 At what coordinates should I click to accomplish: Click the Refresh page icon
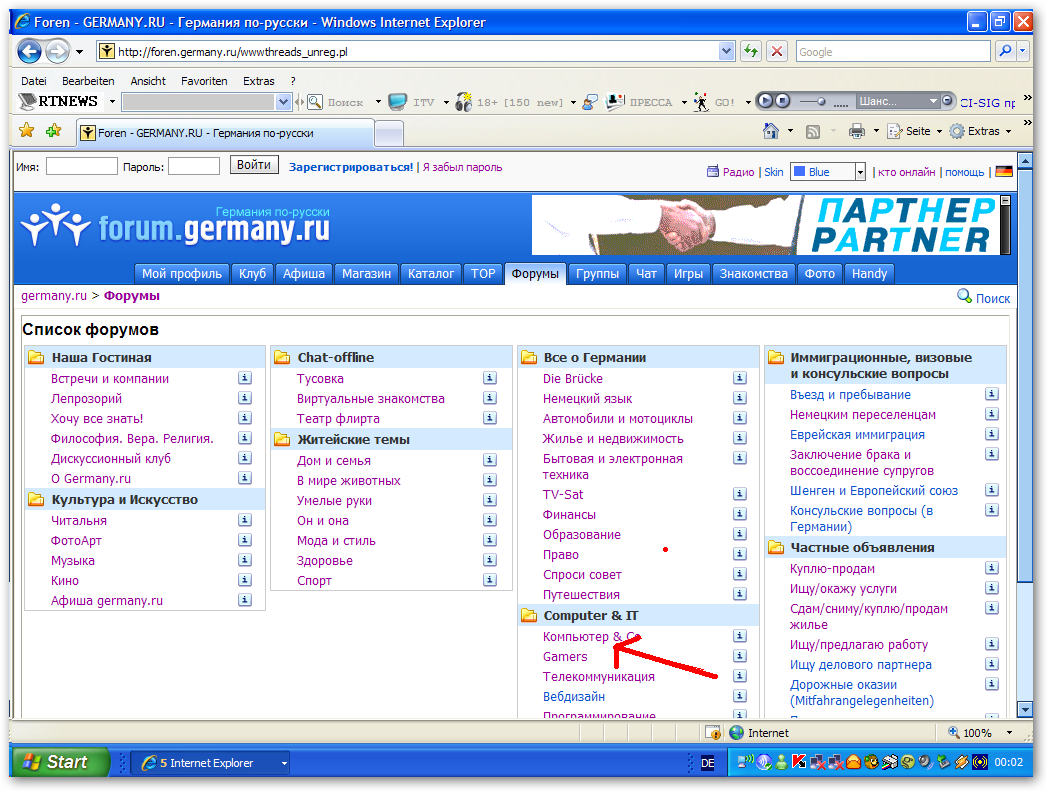click(x=750, y=51)
